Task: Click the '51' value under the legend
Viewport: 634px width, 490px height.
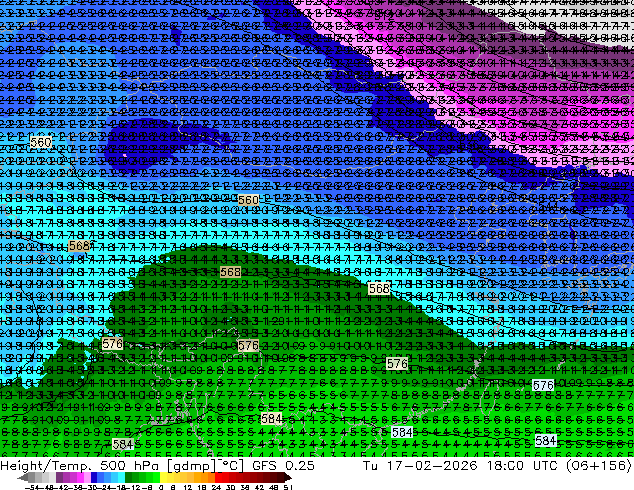Action: [x=287, y=487]
